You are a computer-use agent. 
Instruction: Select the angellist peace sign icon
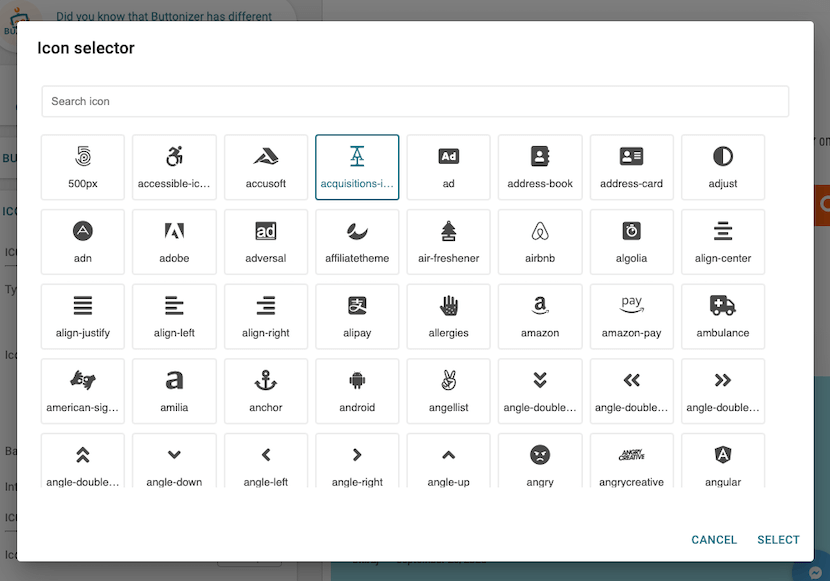(448, 391)
